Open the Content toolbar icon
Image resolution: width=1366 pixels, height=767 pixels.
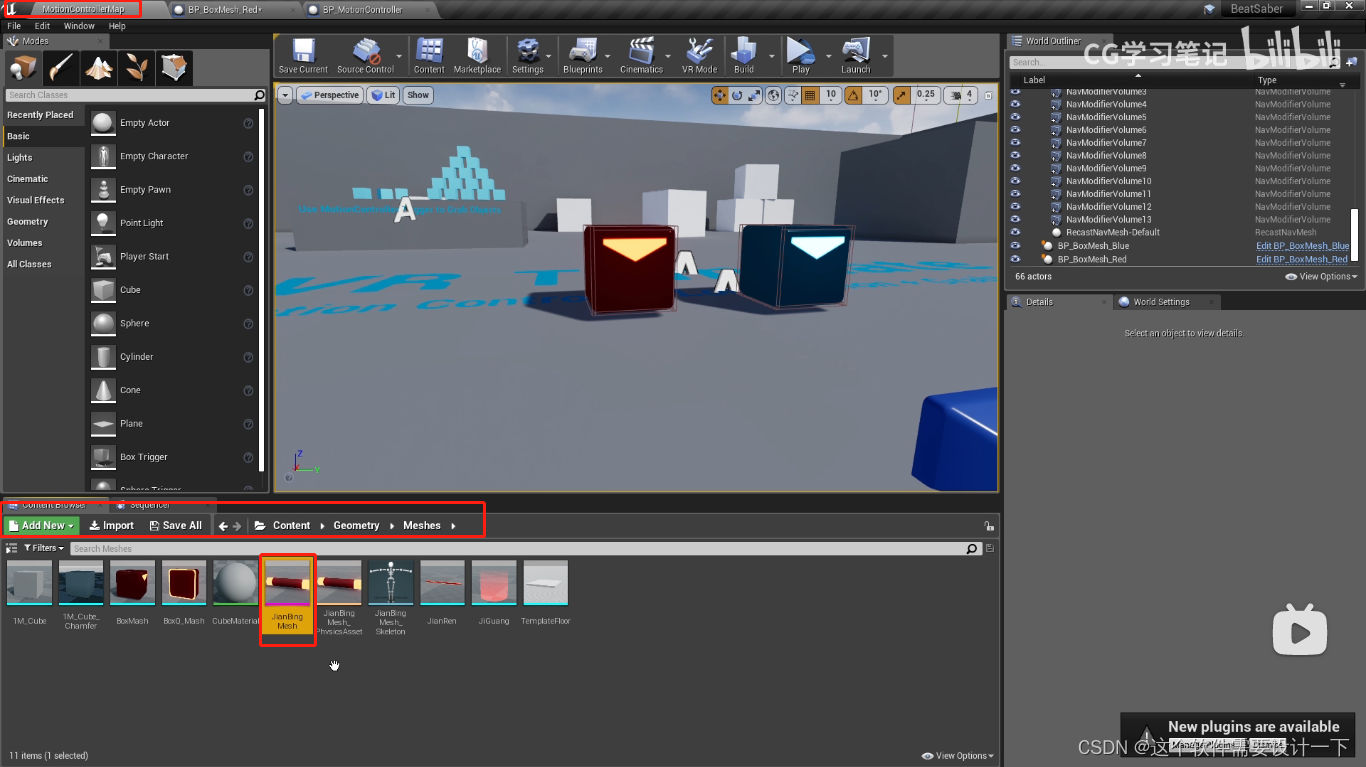click(x=429, y=56)
